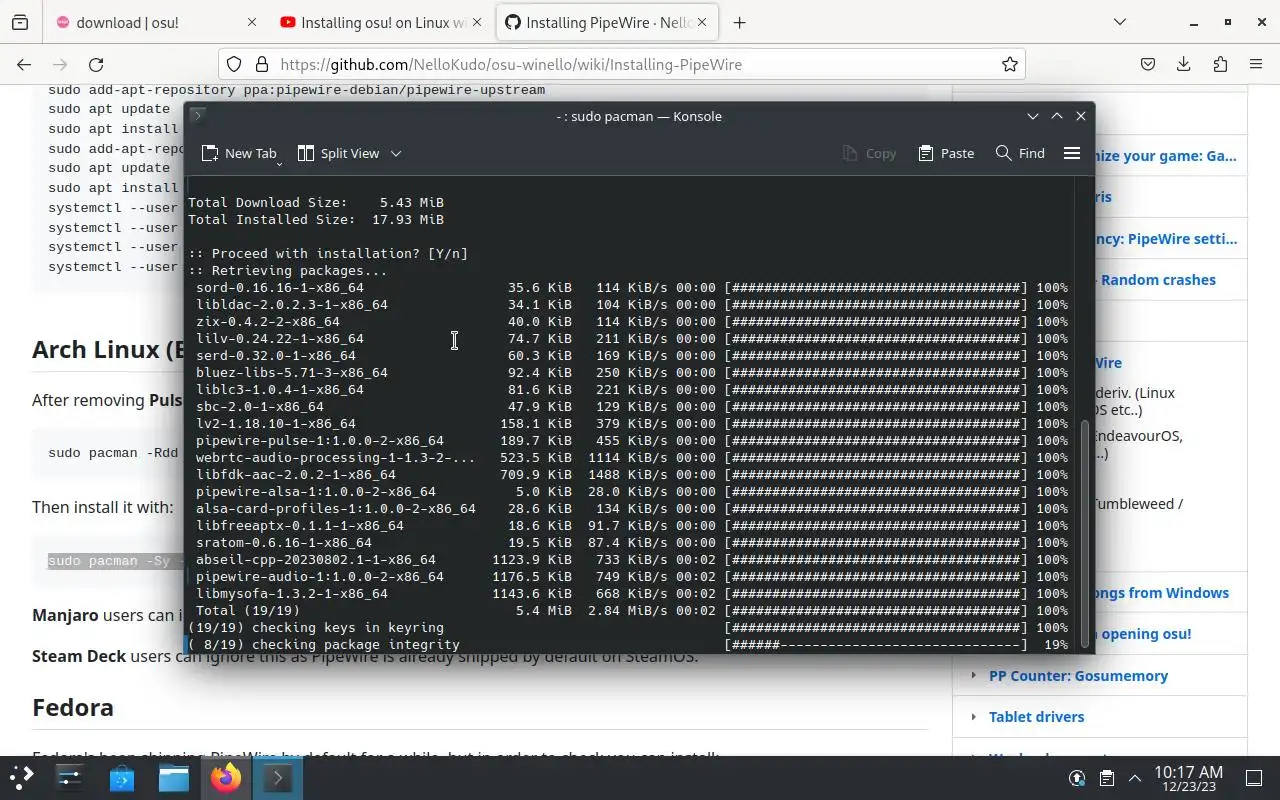Expand the PP Counter: Gosumemory section arrow
The width and height of the screenshot is (1280, 800).
point(973,676)
